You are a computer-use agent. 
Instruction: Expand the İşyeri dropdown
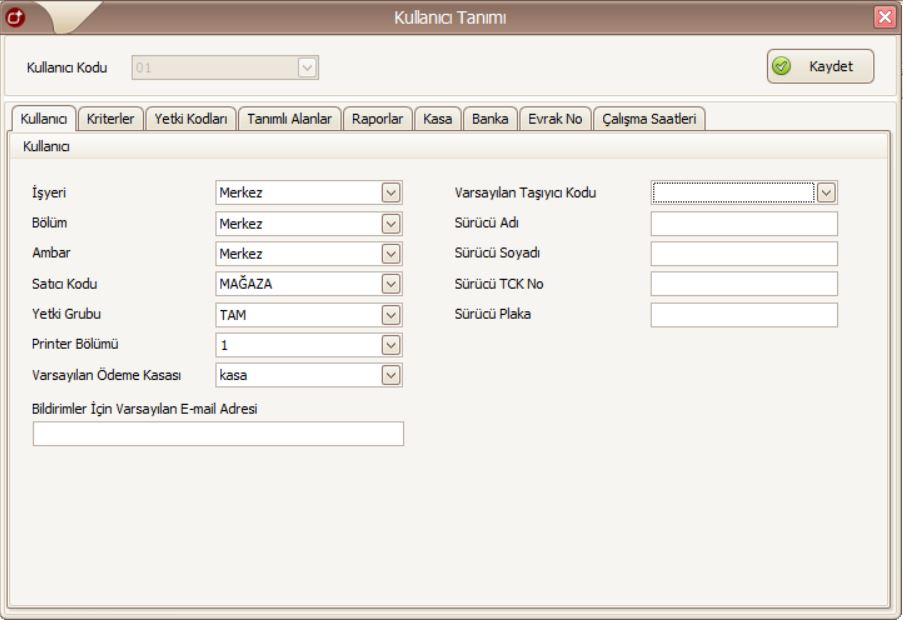(x=392, y=193)
